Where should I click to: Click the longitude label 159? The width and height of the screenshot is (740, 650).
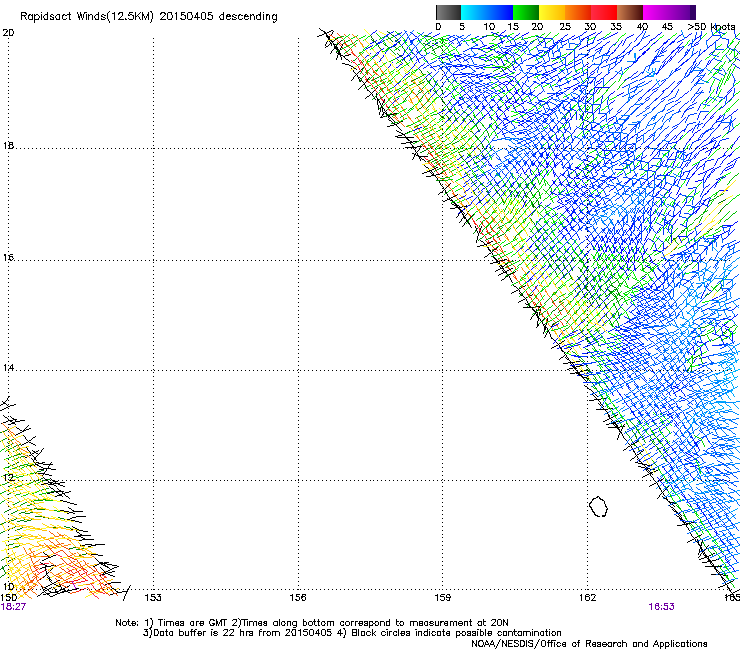443,598
